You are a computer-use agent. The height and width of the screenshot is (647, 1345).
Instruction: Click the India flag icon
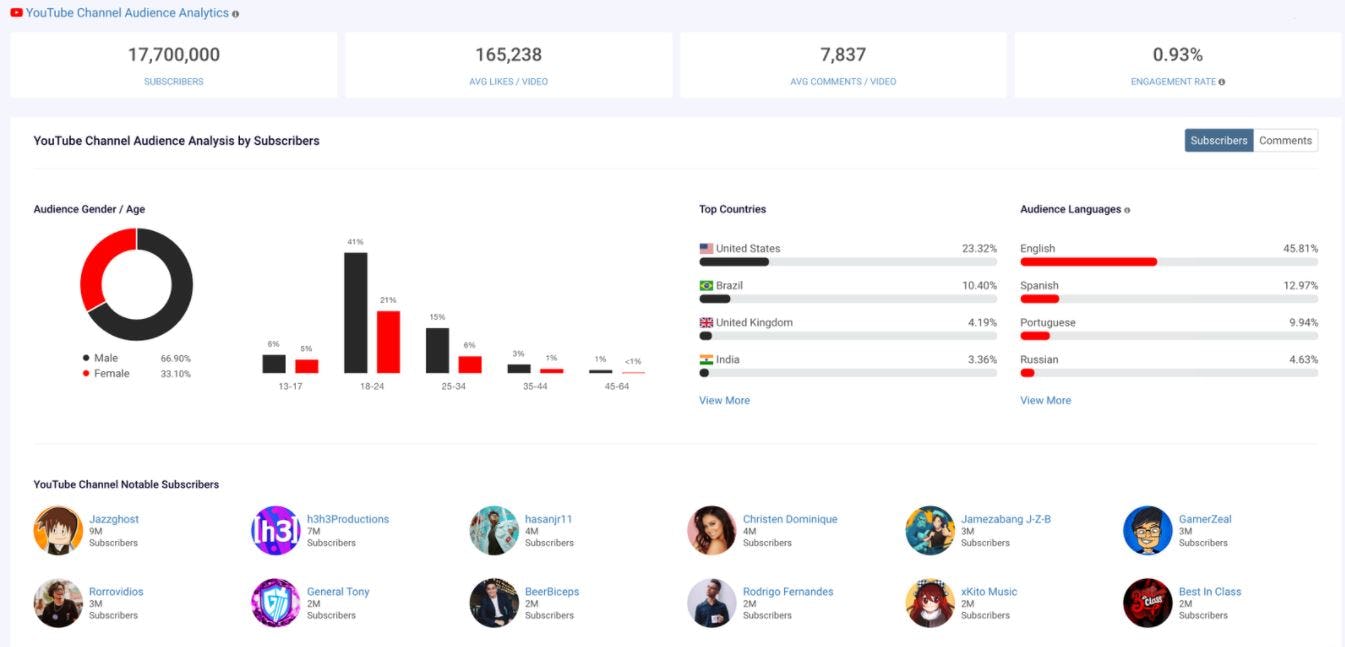pos(705,358)
